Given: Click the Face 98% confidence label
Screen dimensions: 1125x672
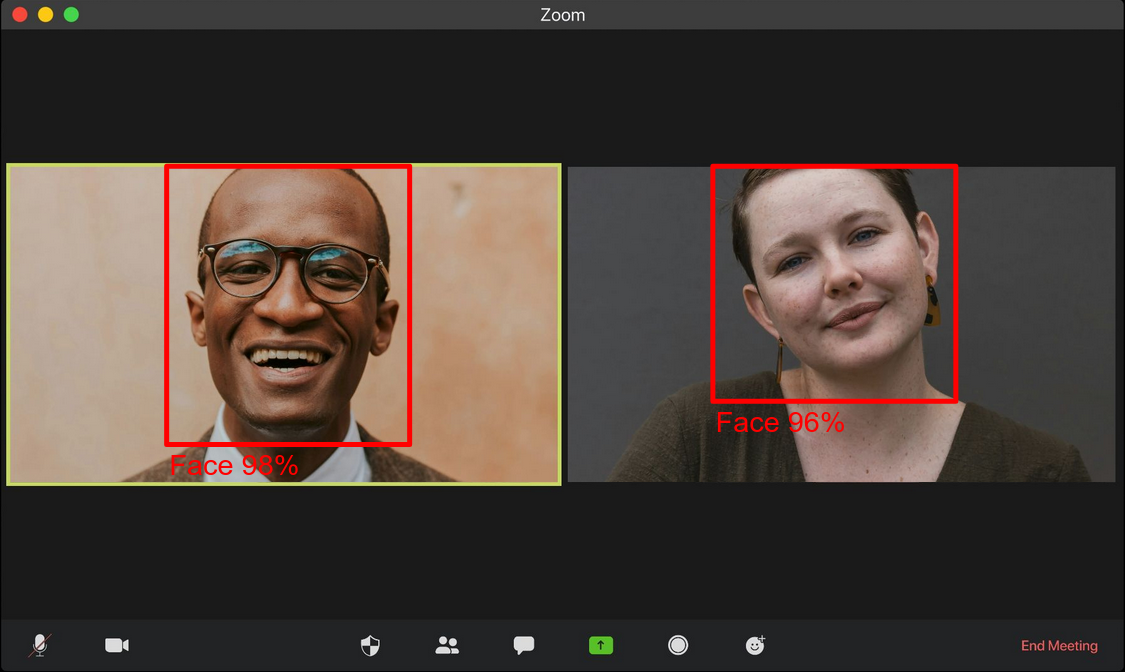Looking at the screenshot, I should (x=235, y=464).
